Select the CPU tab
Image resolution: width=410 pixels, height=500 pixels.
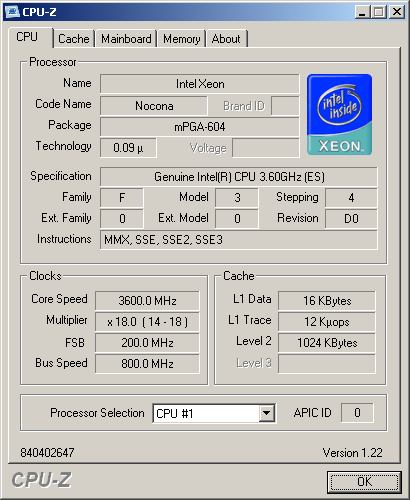[30, 37]
